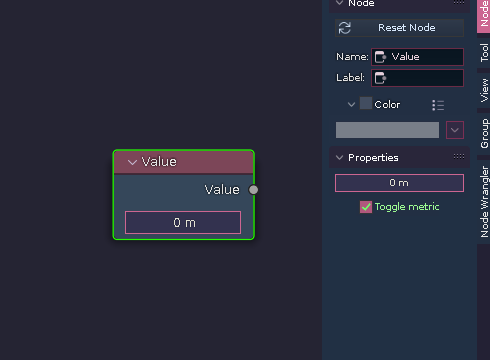Switch to the View sidebar tab
Image resolution: width=490 pixels, height=360 pixels.
click(484, 90)
